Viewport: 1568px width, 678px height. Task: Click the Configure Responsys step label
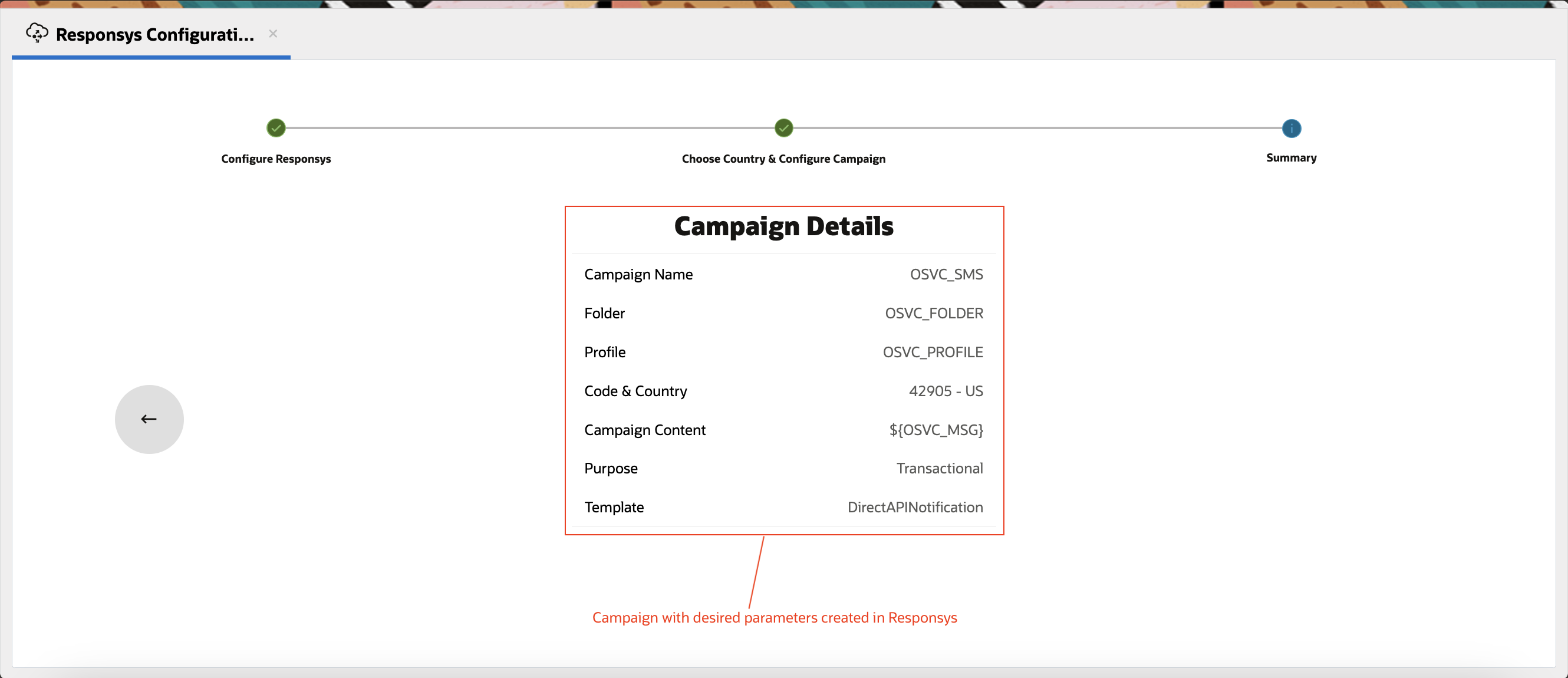click(276, 159)
